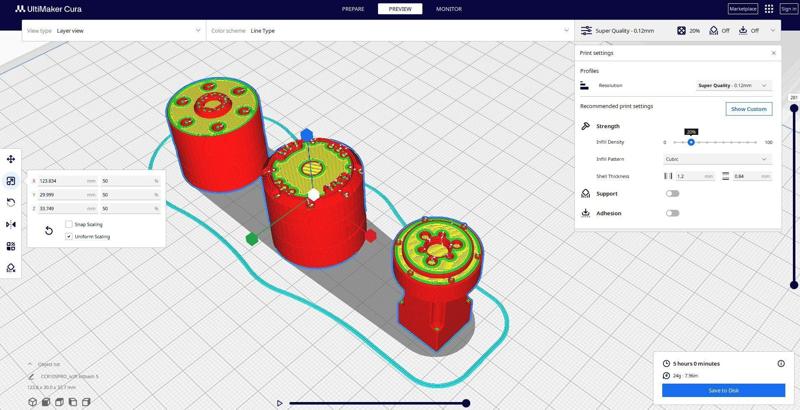Switch to front view cube icon

tap(45, 402)
